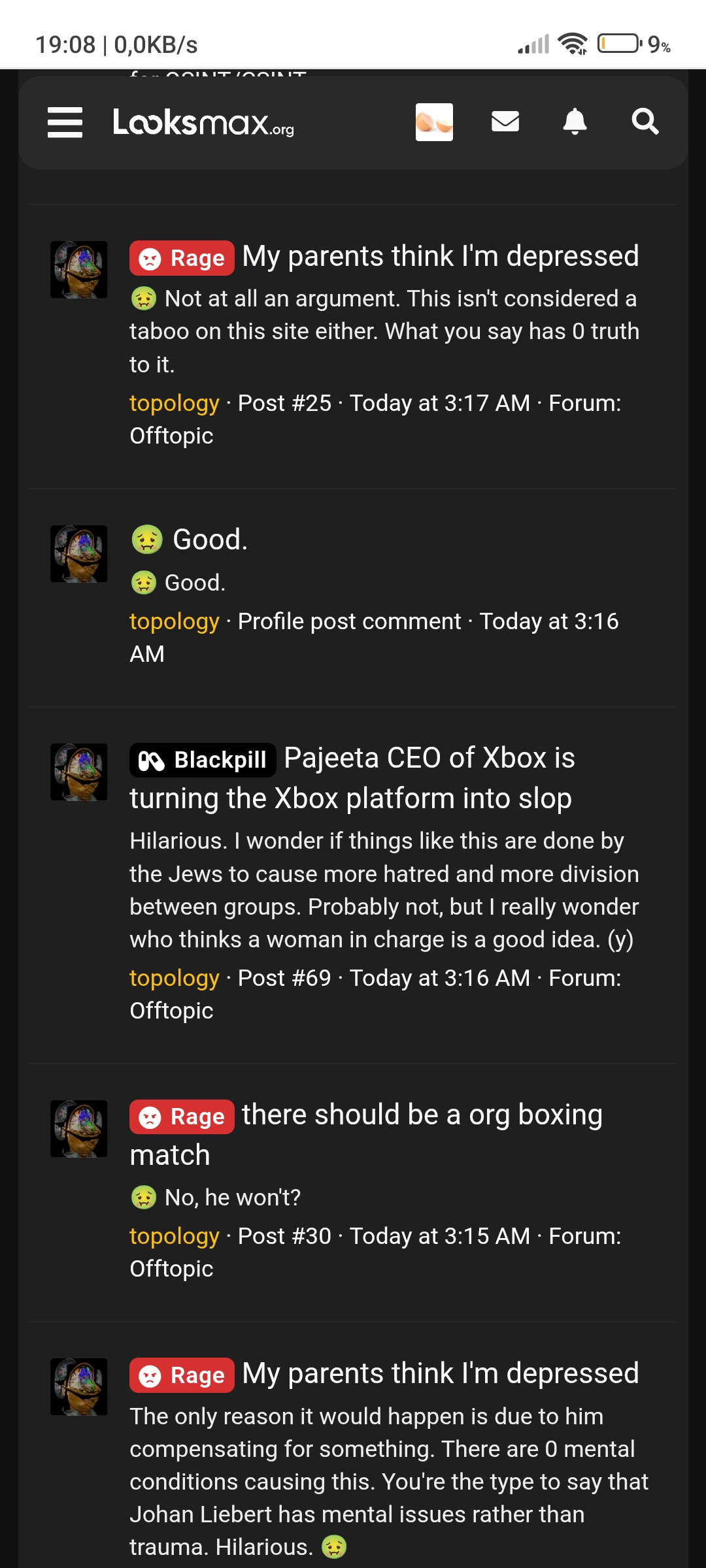
Task: Click the Looksmax.org logo to go home
Action: pos(203,124)
